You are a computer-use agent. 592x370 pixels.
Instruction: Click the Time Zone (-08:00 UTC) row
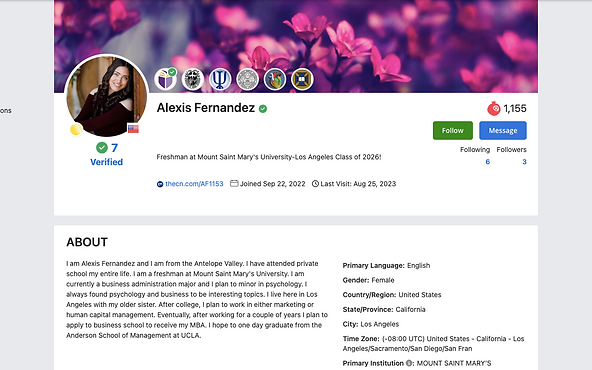click(x=433, y=344)
